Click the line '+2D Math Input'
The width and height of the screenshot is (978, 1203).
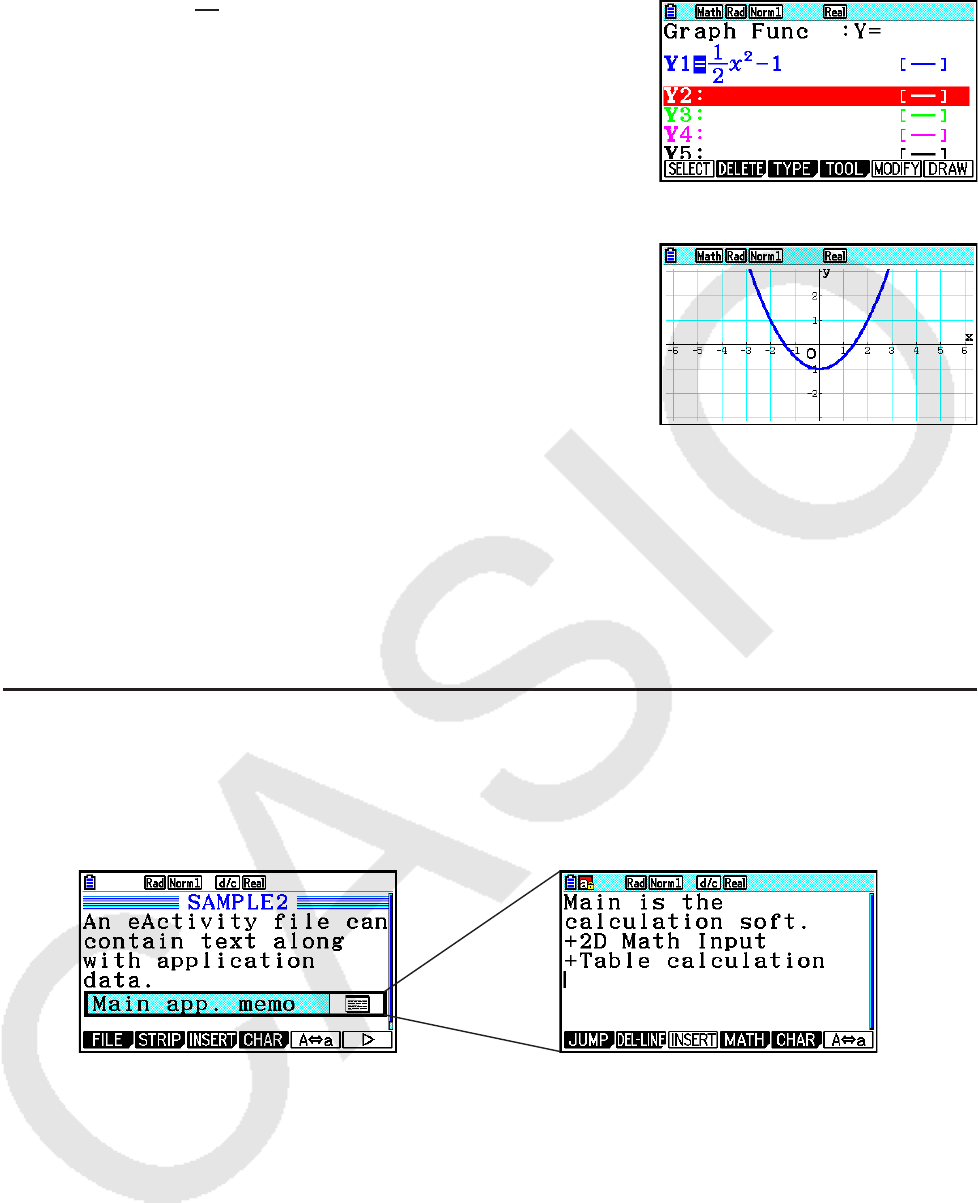coord(665,942)
